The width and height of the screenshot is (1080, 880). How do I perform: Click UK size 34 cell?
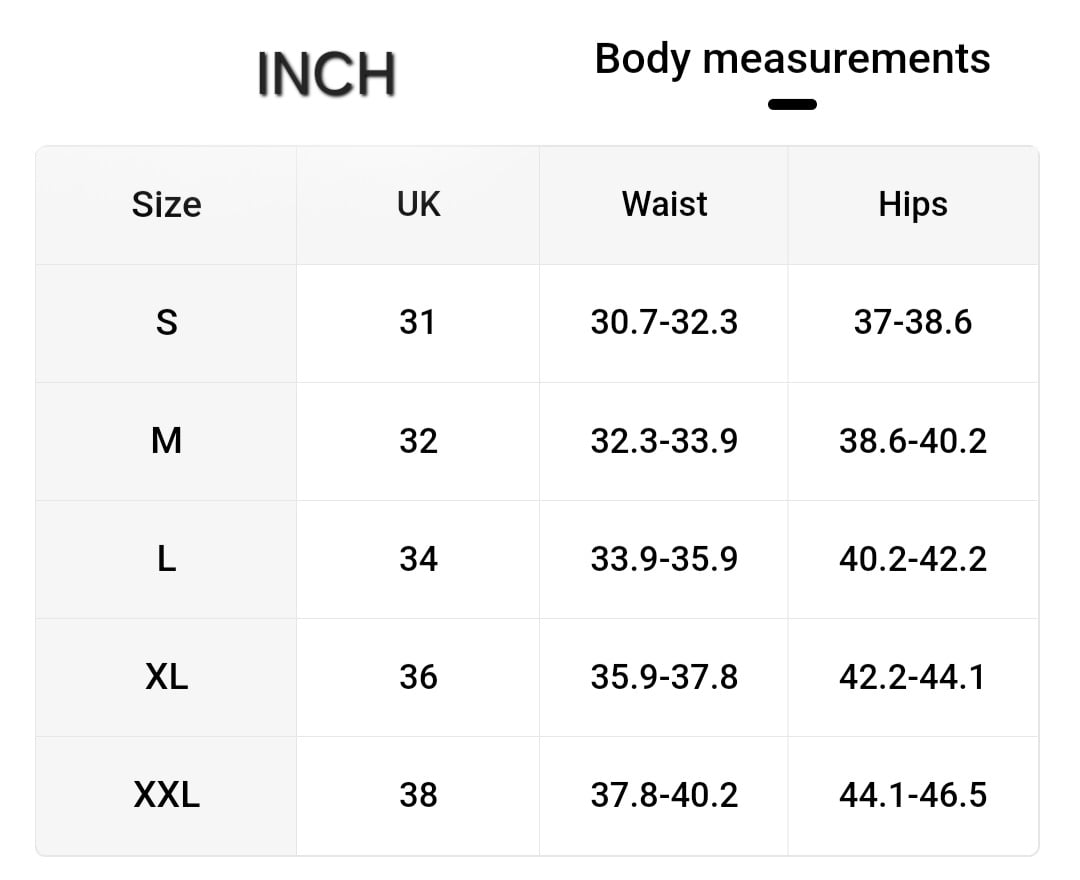coord(418,559)
